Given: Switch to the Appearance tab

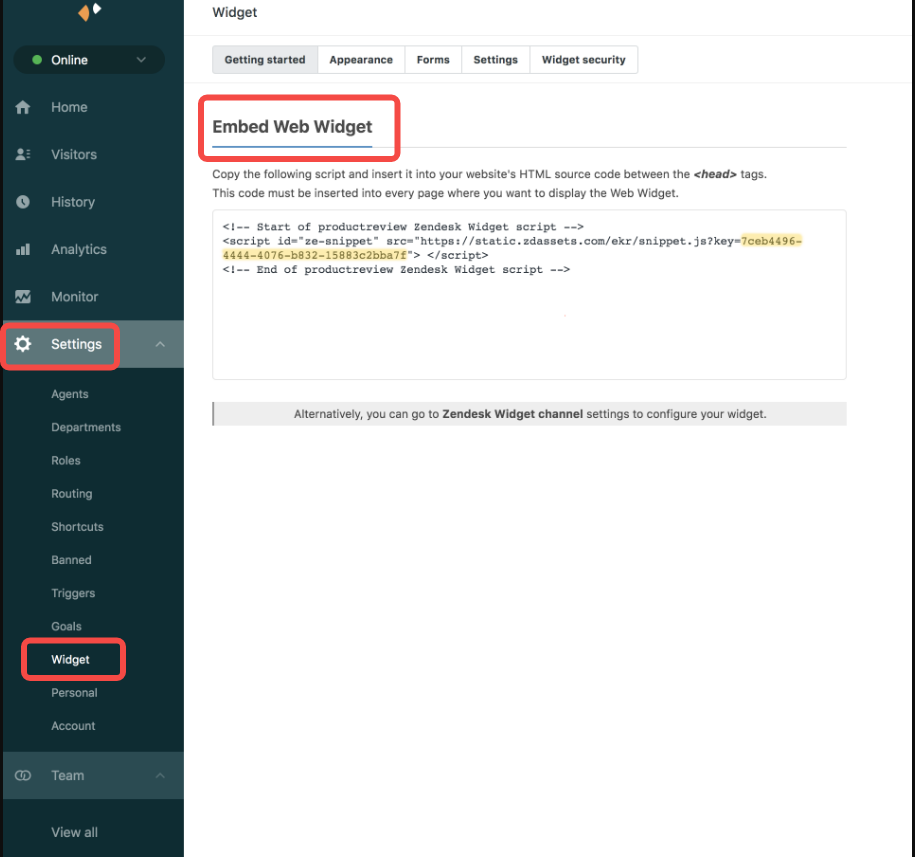Looking at the screenshot, I should (x=361, y=60).
